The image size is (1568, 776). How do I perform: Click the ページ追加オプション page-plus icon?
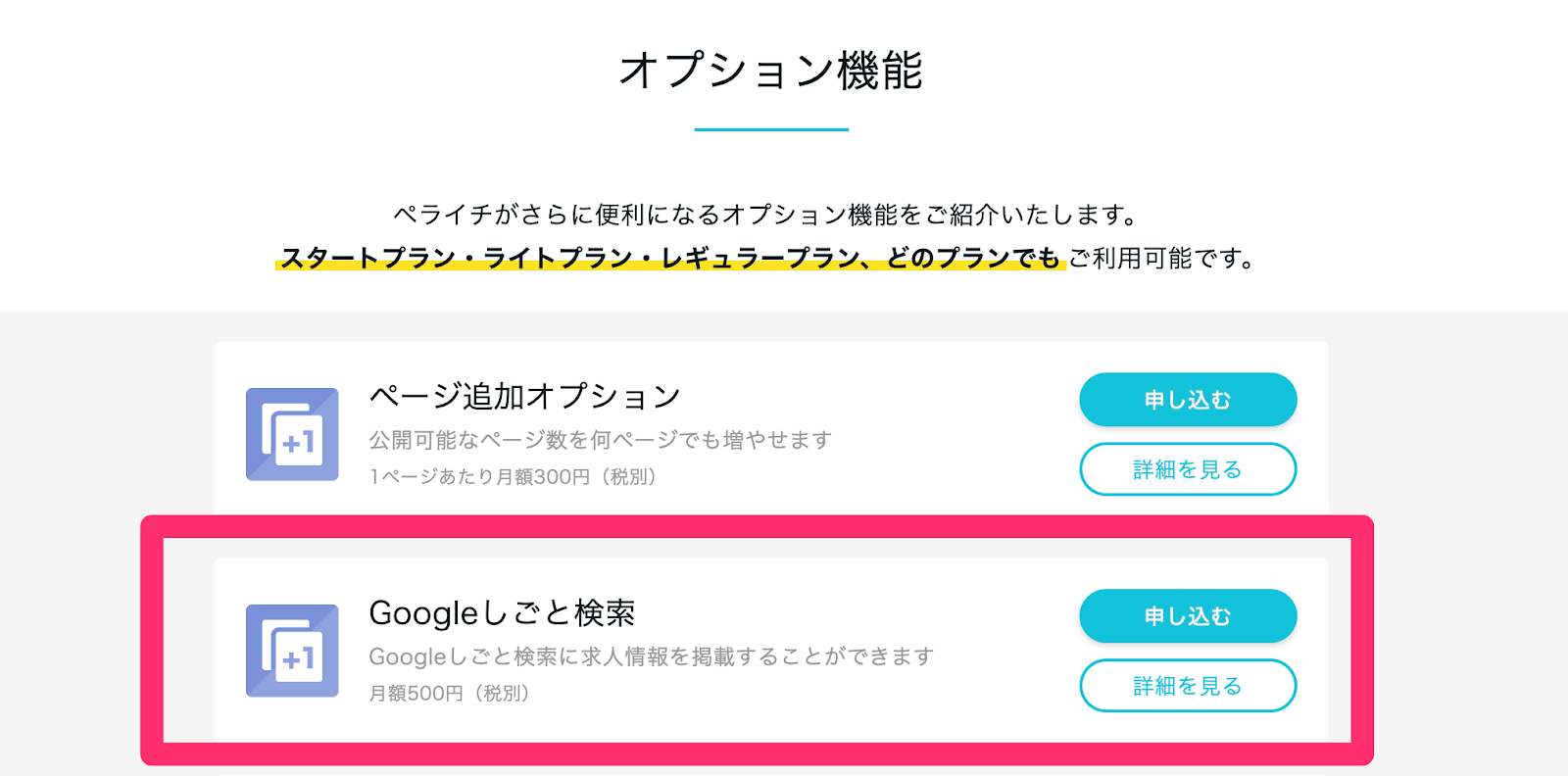pyautogui.click(x=292, y=434)
